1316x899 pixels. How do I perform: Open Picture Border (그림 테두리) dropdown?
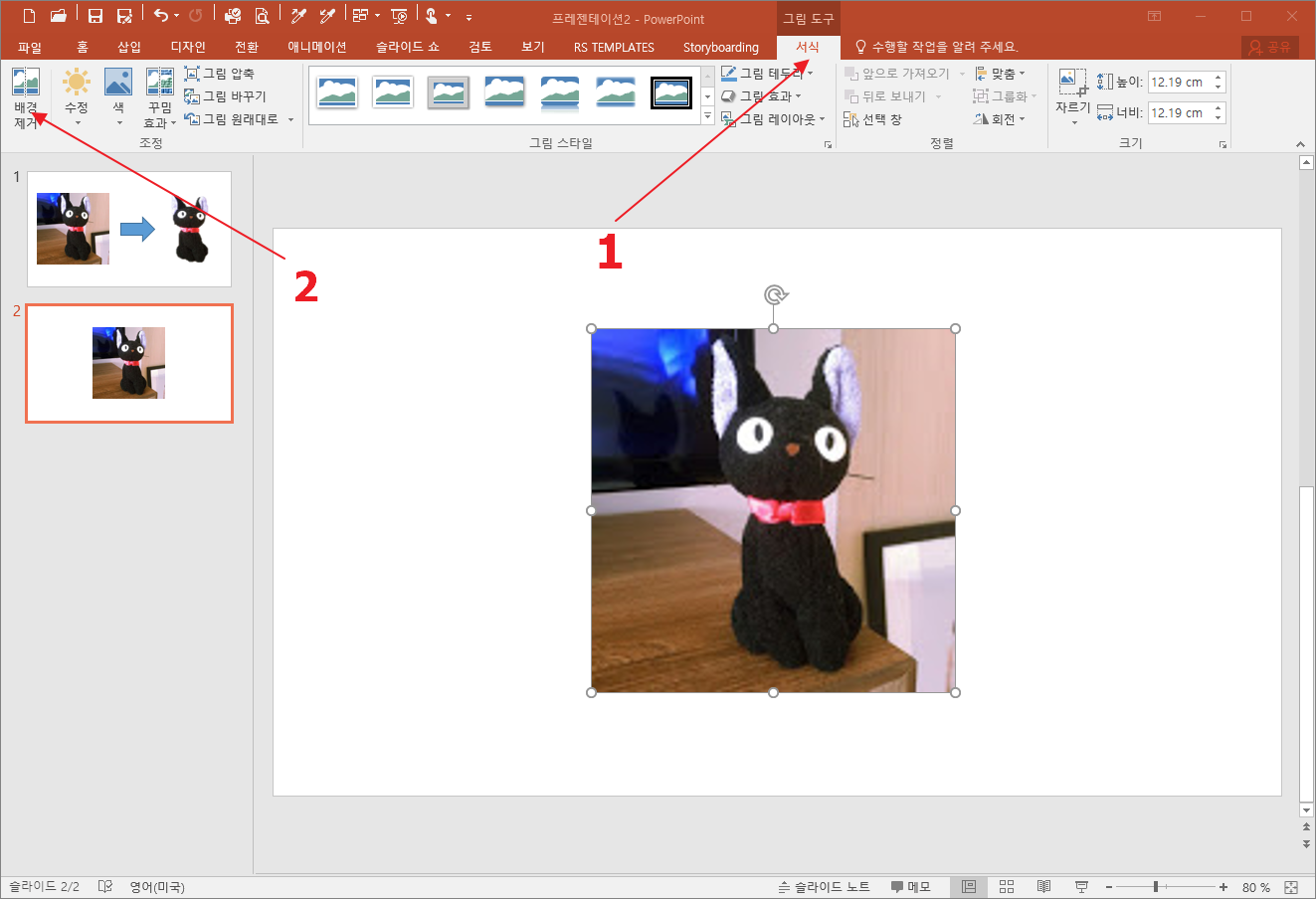[767, 74]
